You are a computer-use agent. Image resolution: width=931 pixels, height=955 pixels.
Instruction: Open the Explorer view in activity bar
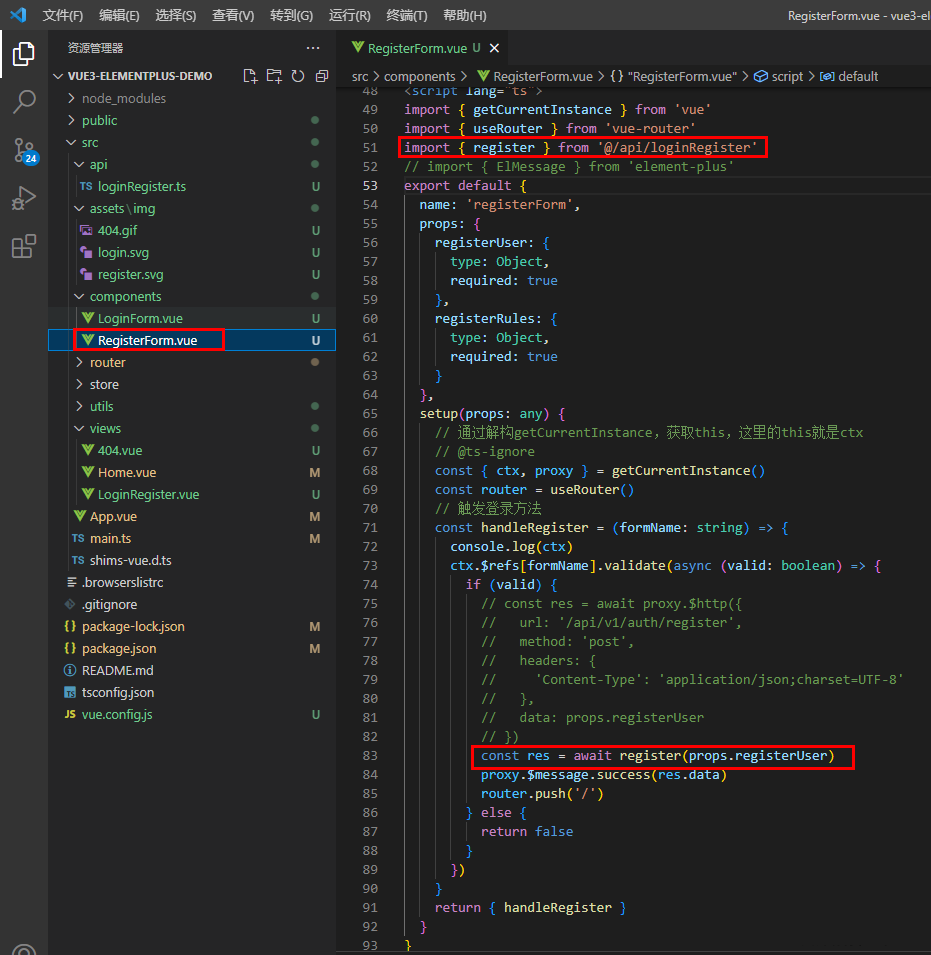[x=24, y=54]
